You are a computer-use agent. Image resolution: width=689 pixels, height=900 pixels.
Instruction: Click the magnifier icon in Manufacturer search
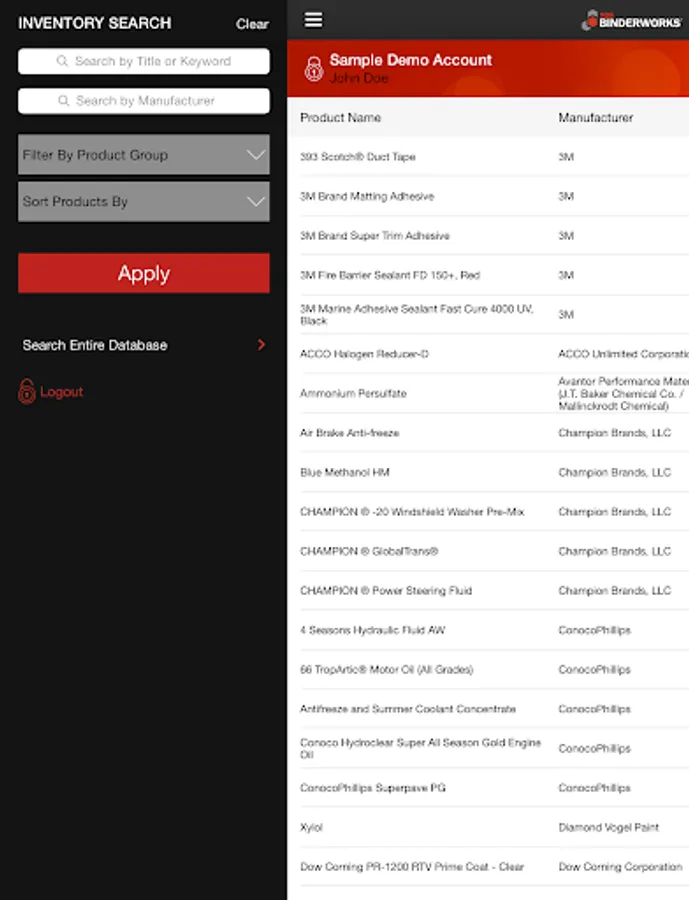pyautogui.click(x=64, y=100)
